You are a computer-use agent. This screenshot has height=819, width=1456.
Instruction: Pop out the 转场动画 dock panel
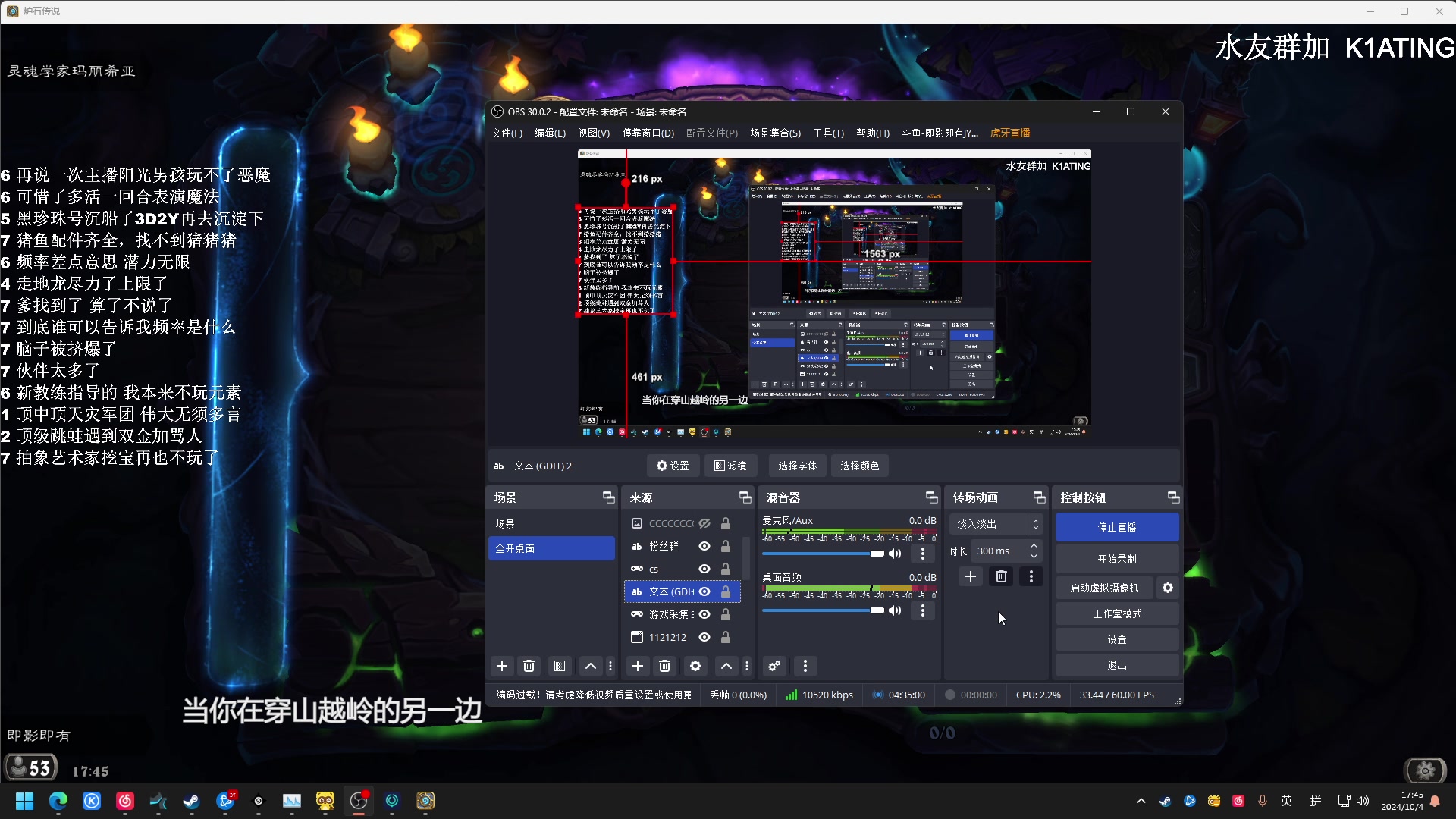1040,497
